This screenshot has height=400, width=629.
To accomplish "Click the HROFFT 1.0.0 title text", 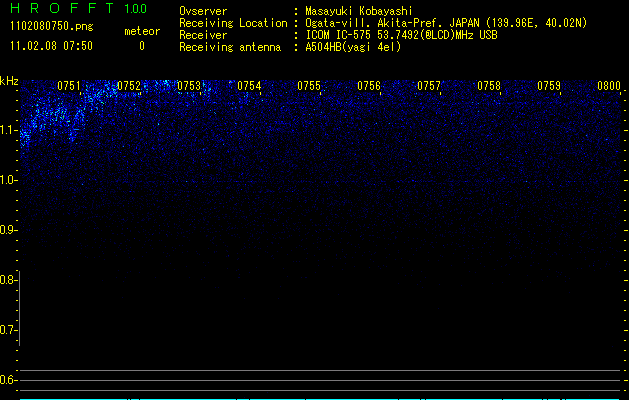I will click(x=79, y=8).
